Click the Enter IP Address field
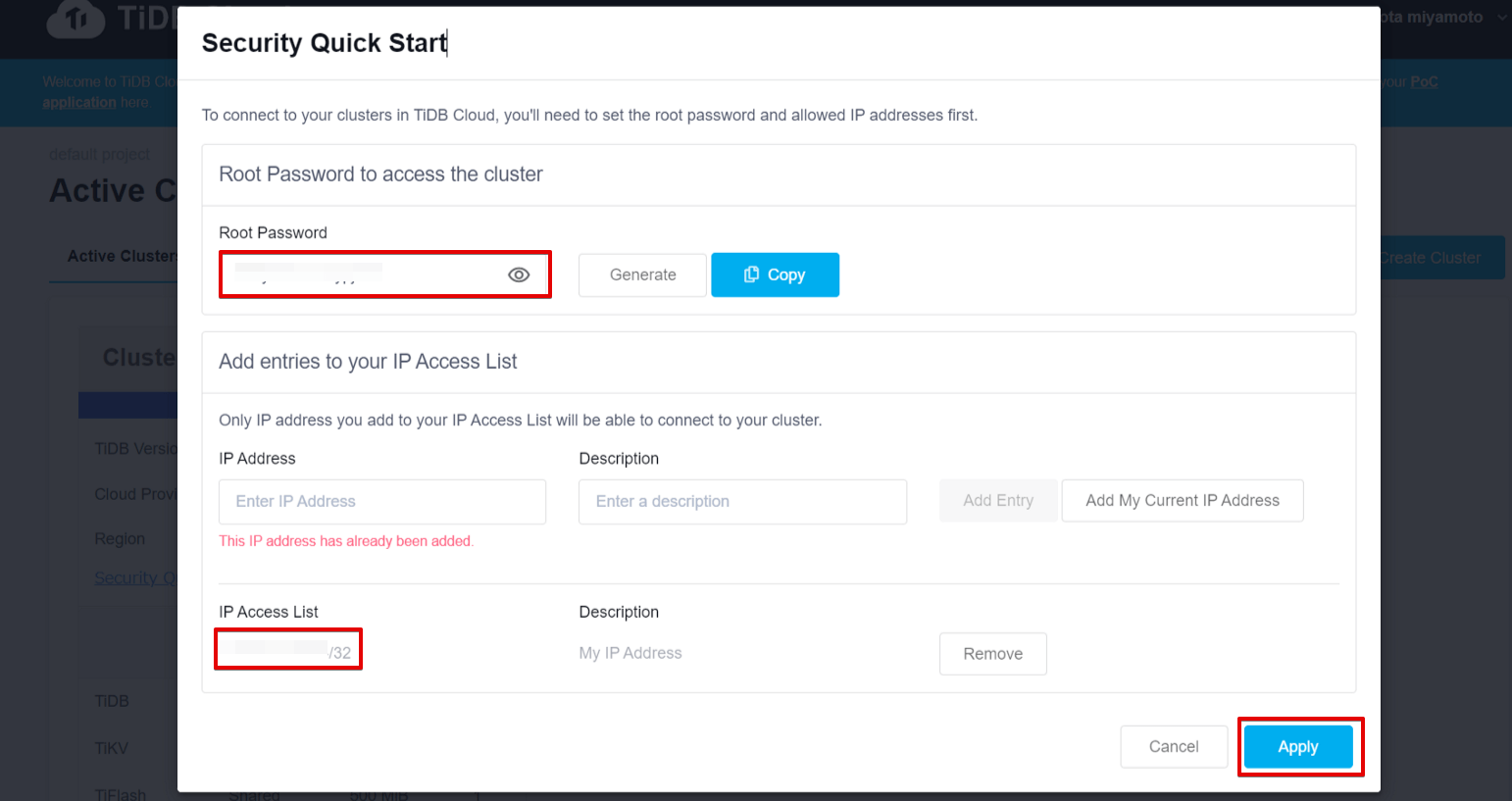This screenshot has height=801, width=1512. pos(382,502)
